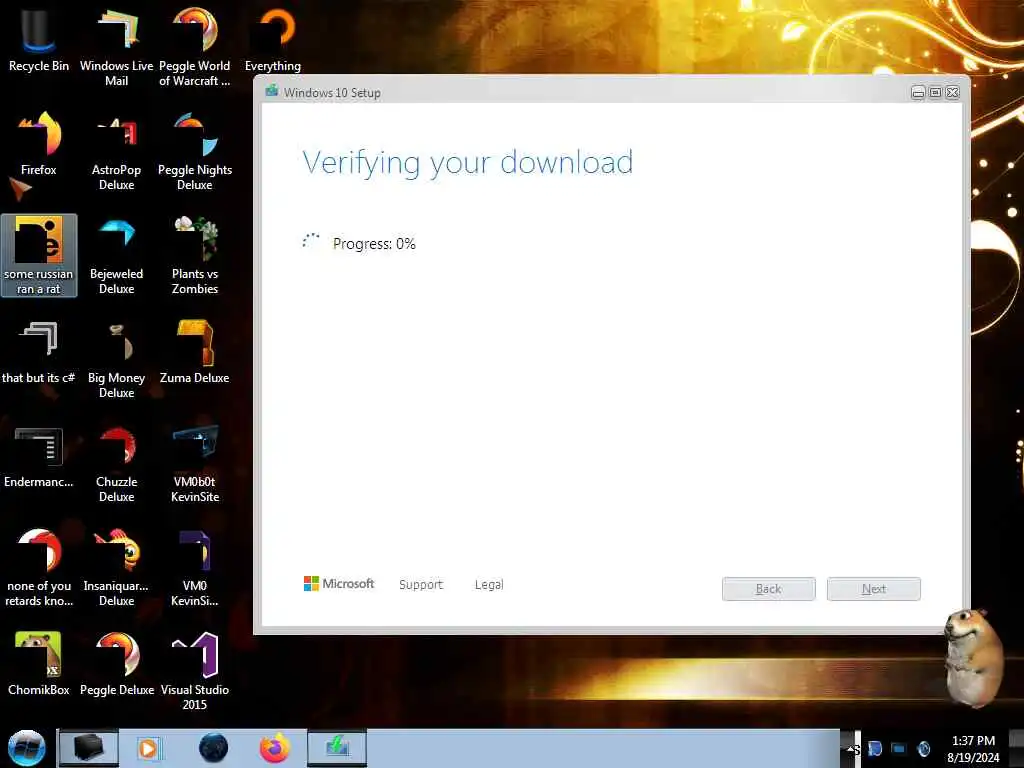The image size is (1024, 768).
Task: Minimize the Windows 10 Setup window
Action: pyautogui.click(x=918, y=93)
